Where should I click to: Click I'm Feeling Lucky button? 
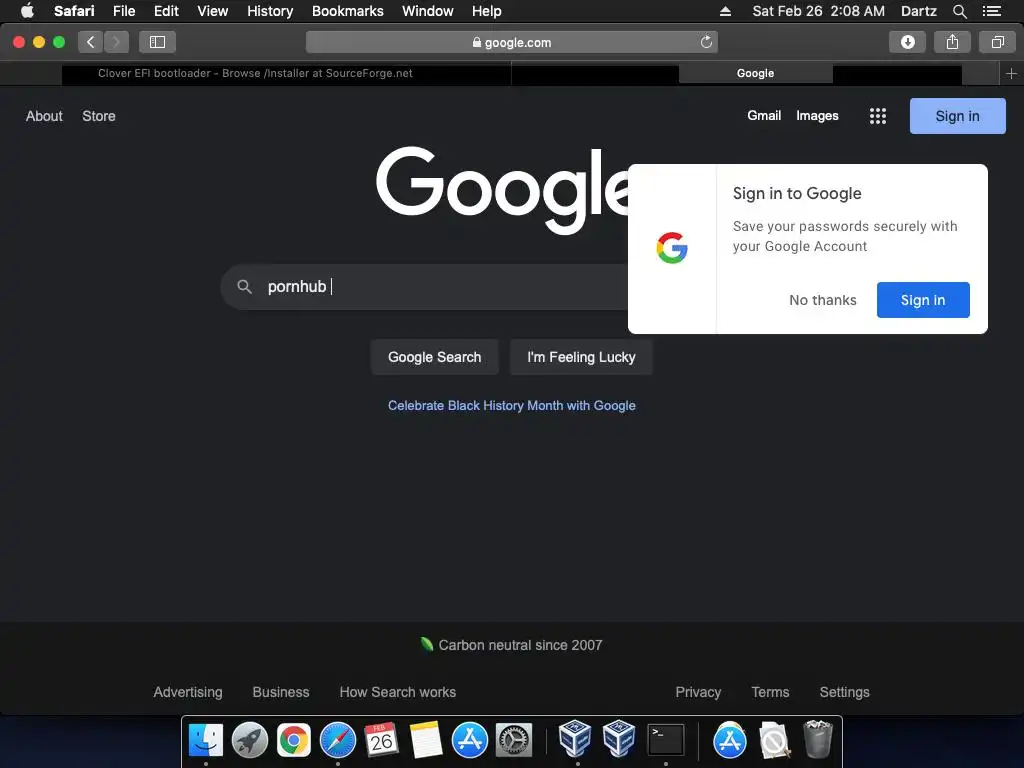click(x=581, y=357)
